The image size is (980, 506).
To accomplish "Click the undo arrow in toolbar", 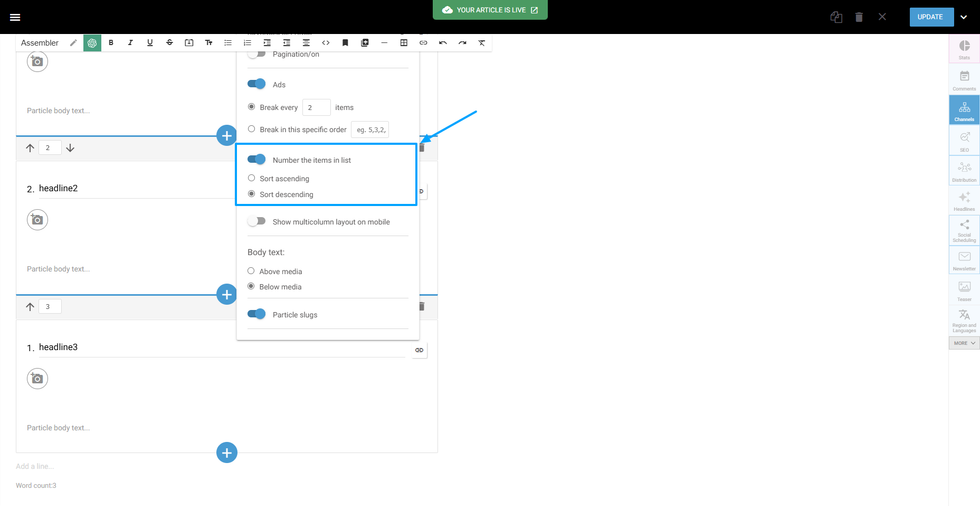I will tap(443, 43).
